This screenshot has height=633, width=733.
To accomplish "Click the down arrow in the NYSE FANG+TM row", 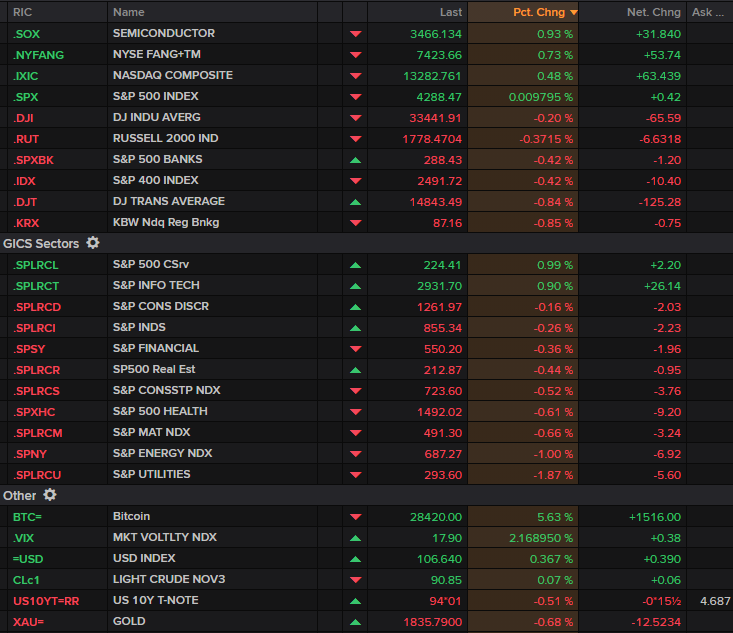I will coord(356,55).
